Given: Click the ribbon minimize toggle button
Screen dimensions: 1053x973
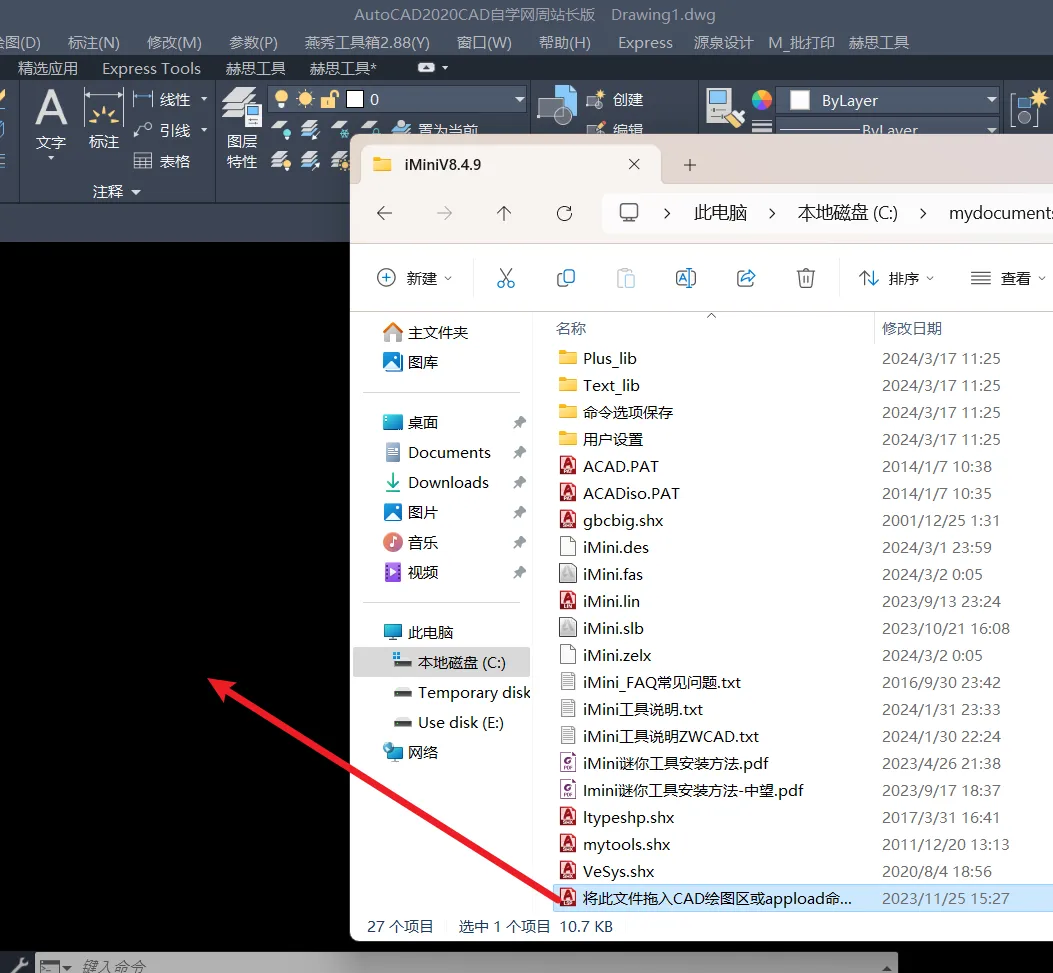Looking at the screenshot, I should pos(426,67).
